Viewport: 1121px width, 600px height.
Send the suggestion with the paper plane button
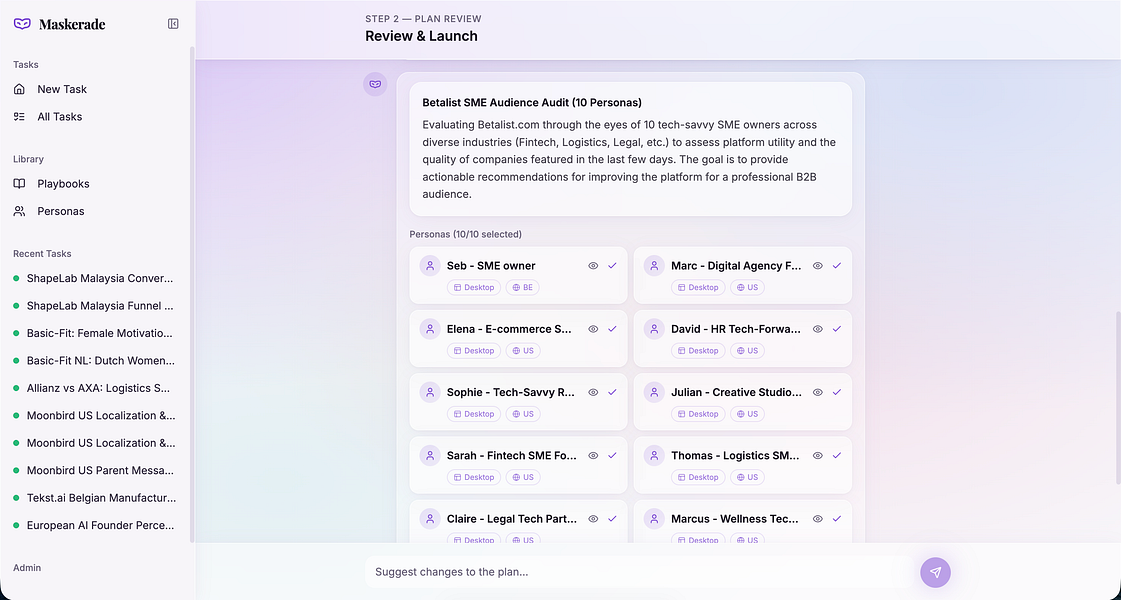(x=936, y=572)
